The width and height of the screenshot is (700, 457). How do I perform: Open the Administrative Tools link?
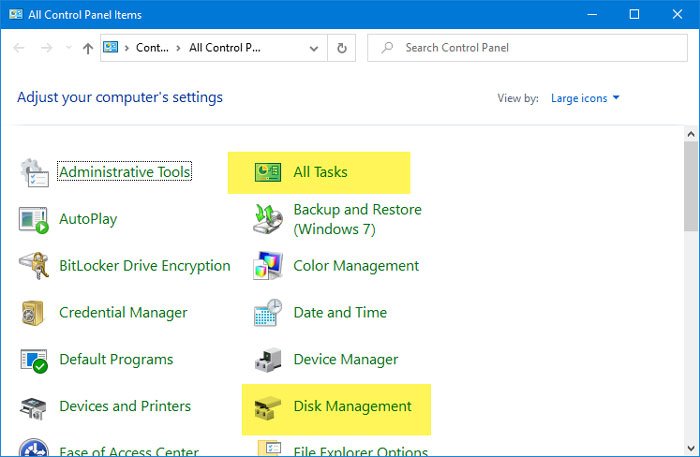coord(125,172)
